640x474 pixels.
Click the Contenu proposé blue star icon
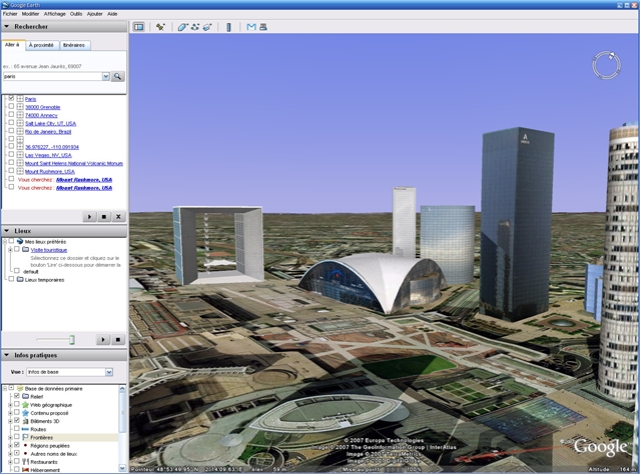coord(25,413)
